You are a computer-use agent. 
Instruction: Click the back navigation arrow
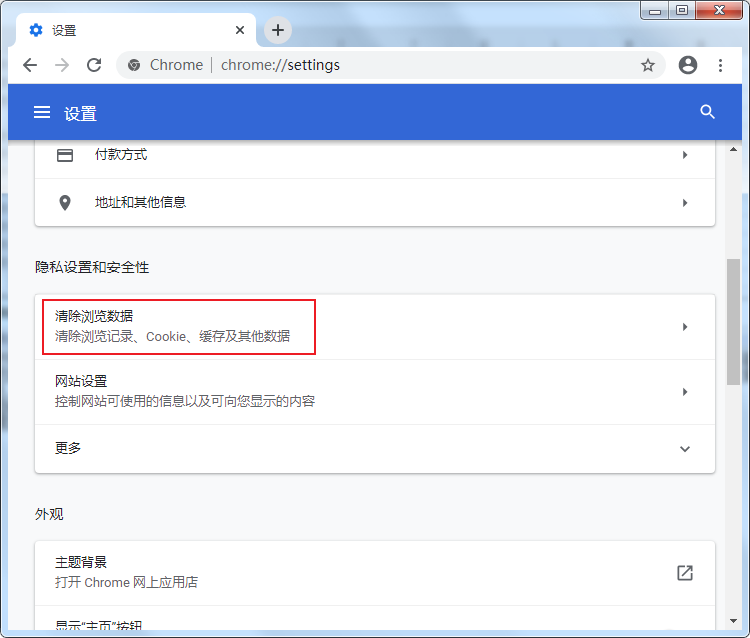click(x=30, y=65)
